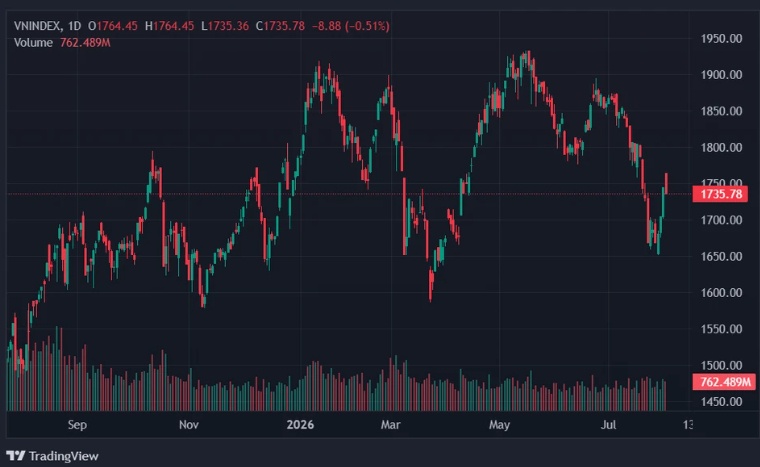
Task: Click the open value O1764.45
Action: coord(113,26)
